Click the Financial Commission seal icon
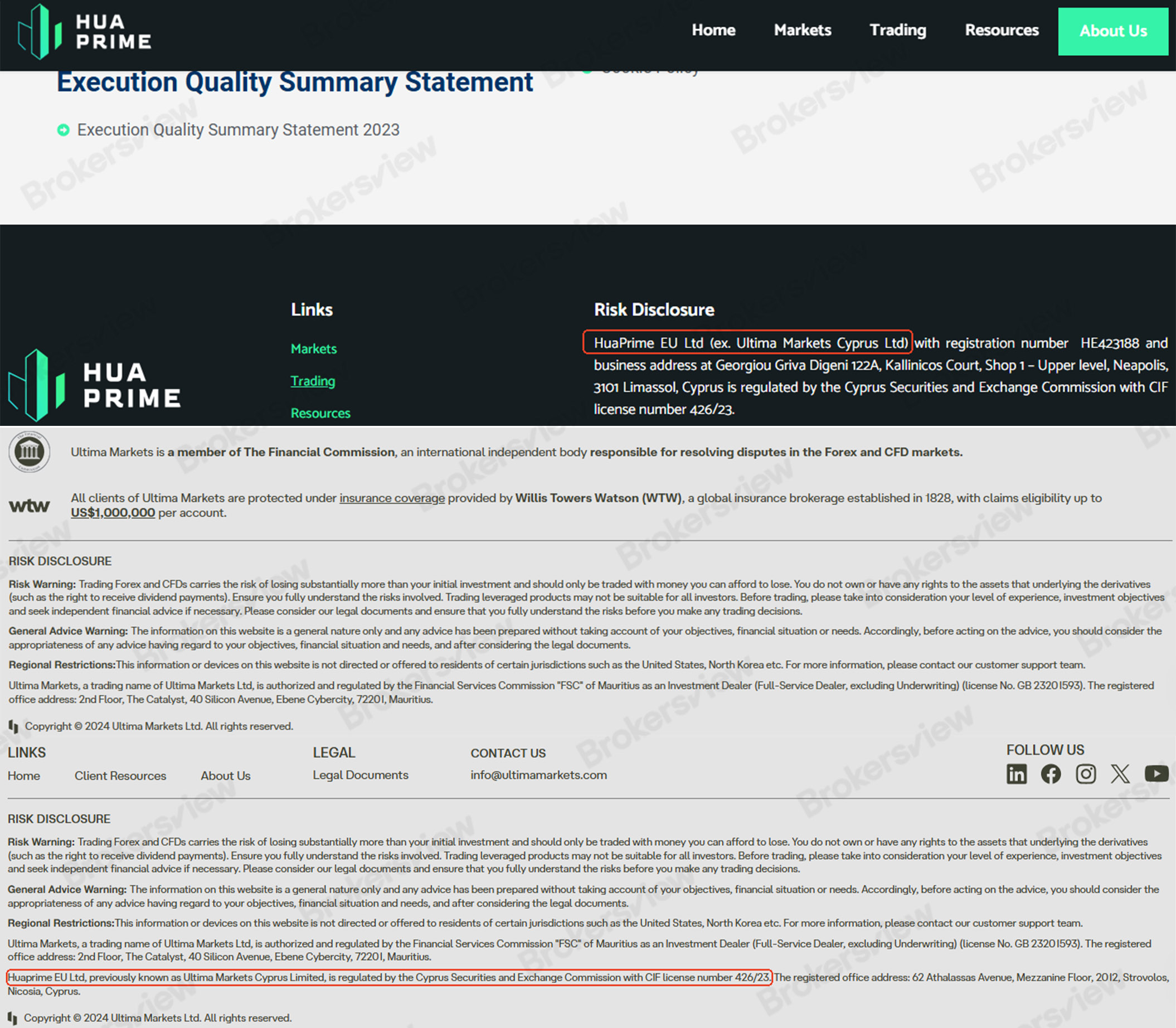 pyautogui.click(x=29, y=452)
